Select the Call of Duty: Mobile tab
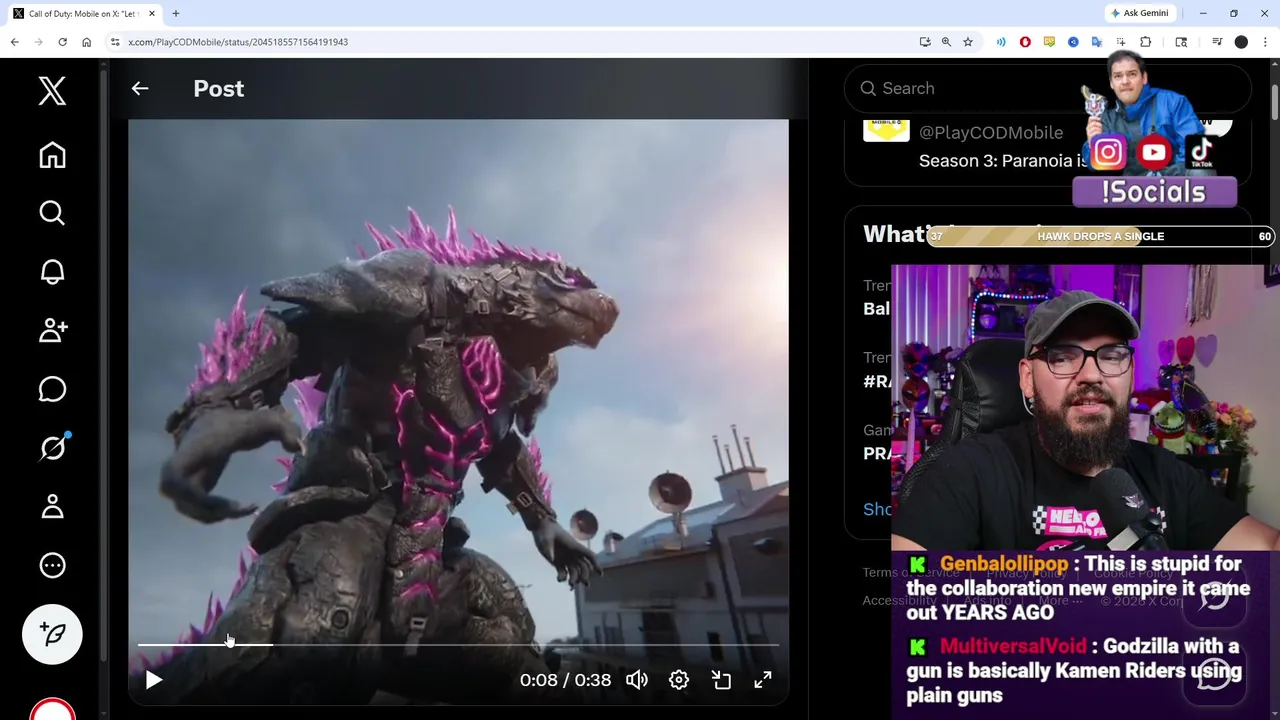Image resolution: width=1280 pixels, height=720 pixels. click(x=83, y=13)
